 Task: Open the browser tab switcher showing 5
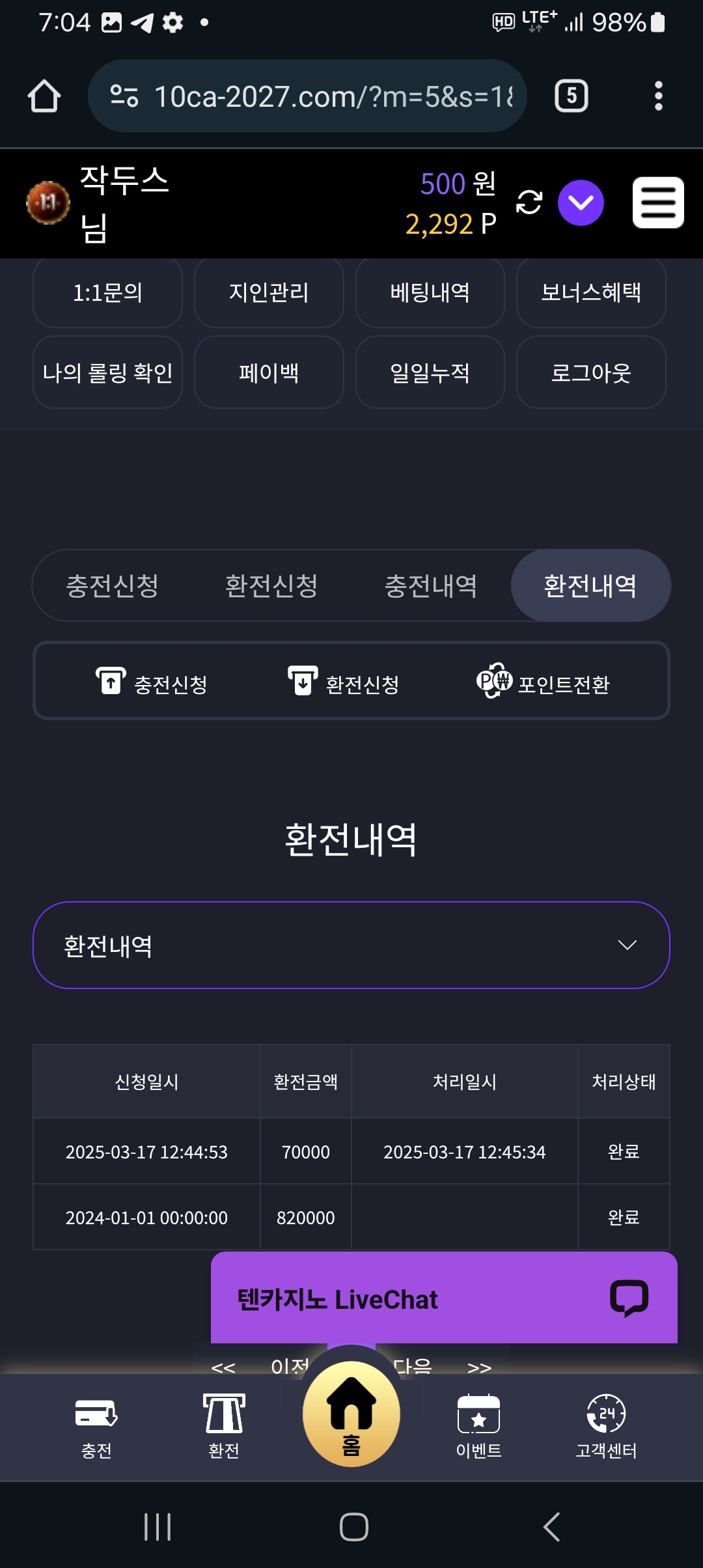point(571,96)
